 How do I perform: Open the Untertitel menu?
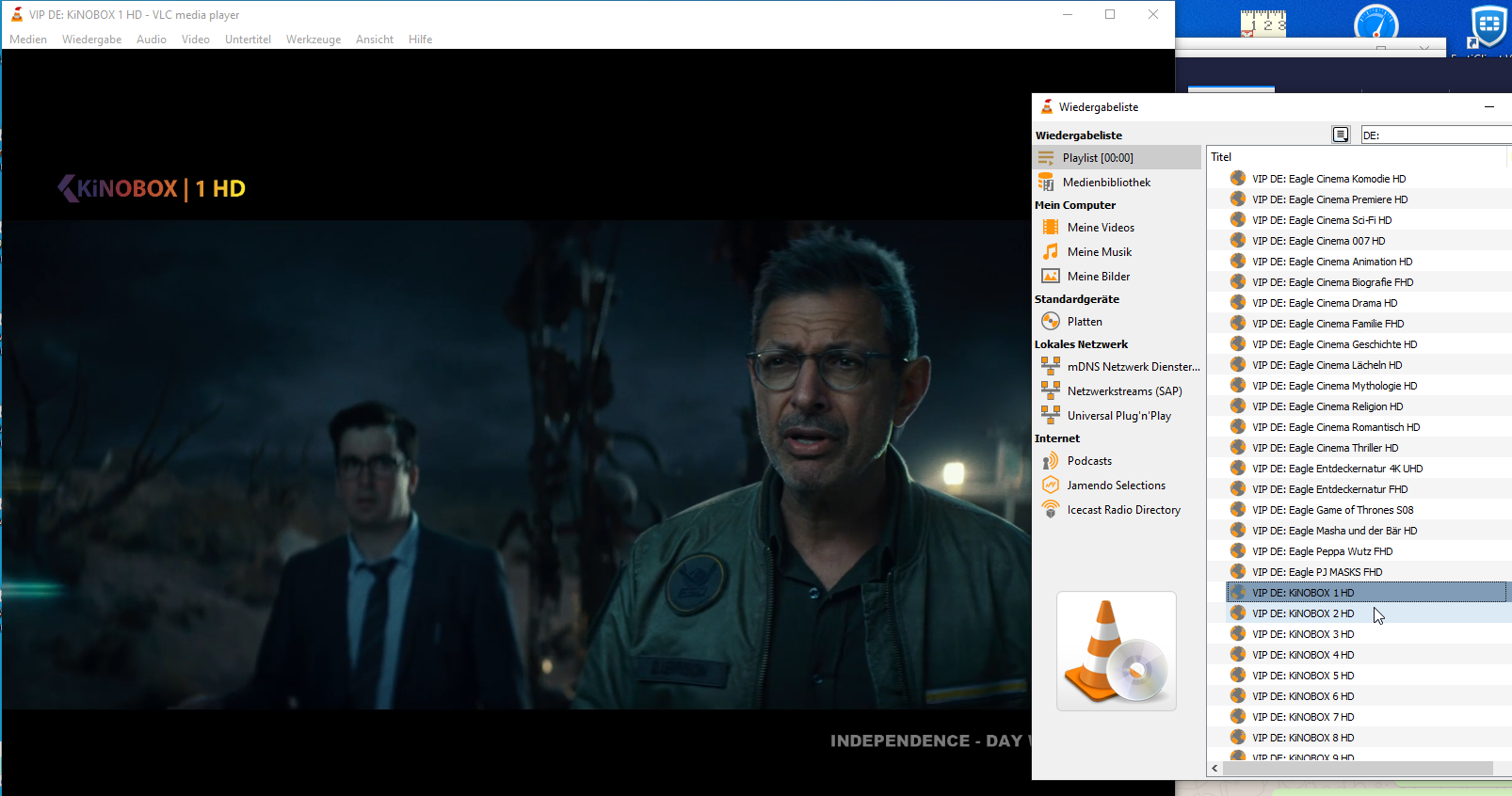pyautogui.click(x=248, y=40)
